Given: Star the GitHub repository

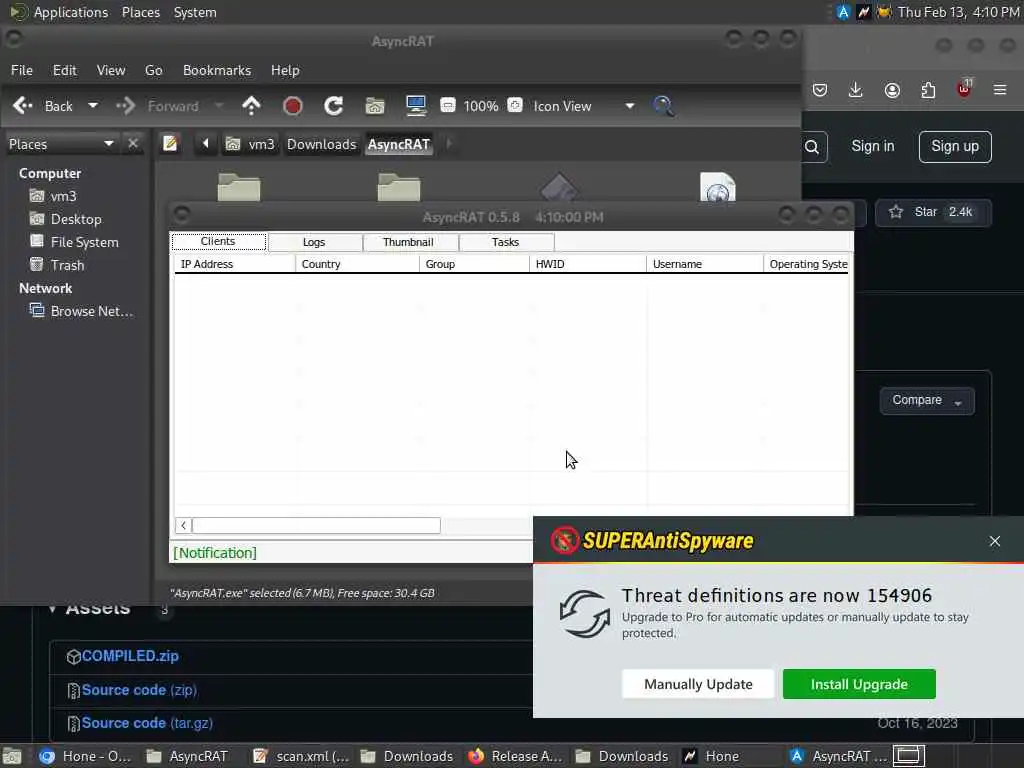Looking at the screenshot, I should pos(933,212).
